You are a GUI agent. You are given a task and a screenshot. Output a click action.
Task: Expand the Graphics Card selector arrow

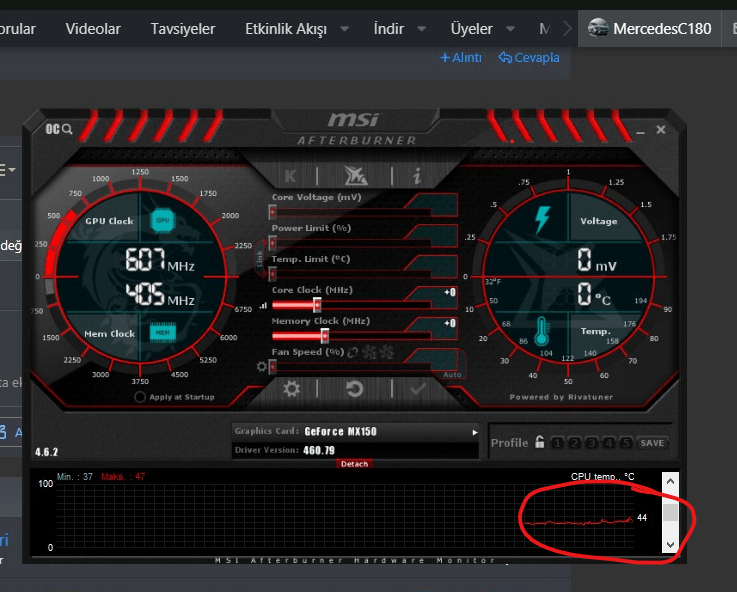coord(475,432)
